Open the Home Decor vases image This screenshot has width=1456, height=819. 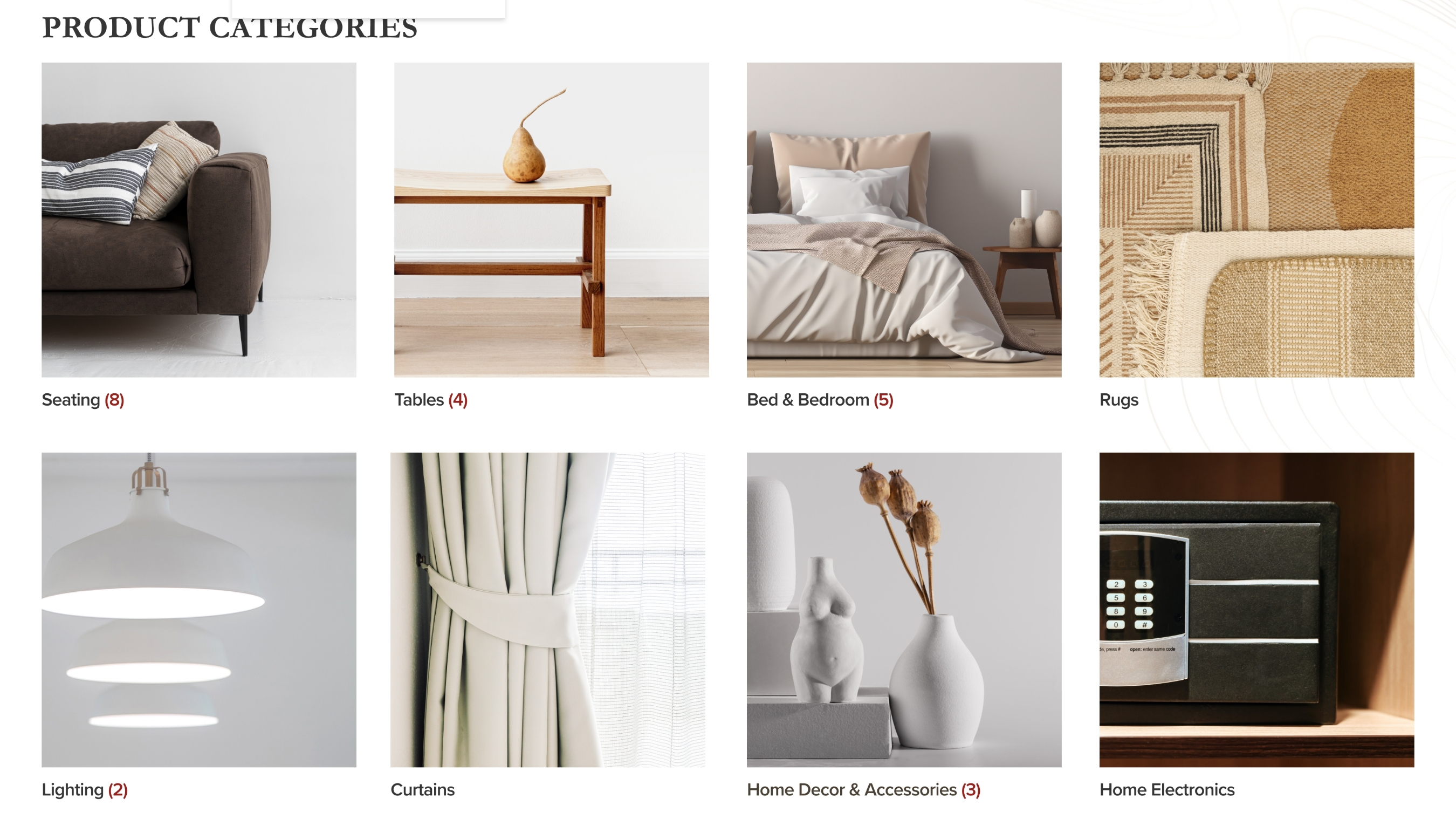904,610
